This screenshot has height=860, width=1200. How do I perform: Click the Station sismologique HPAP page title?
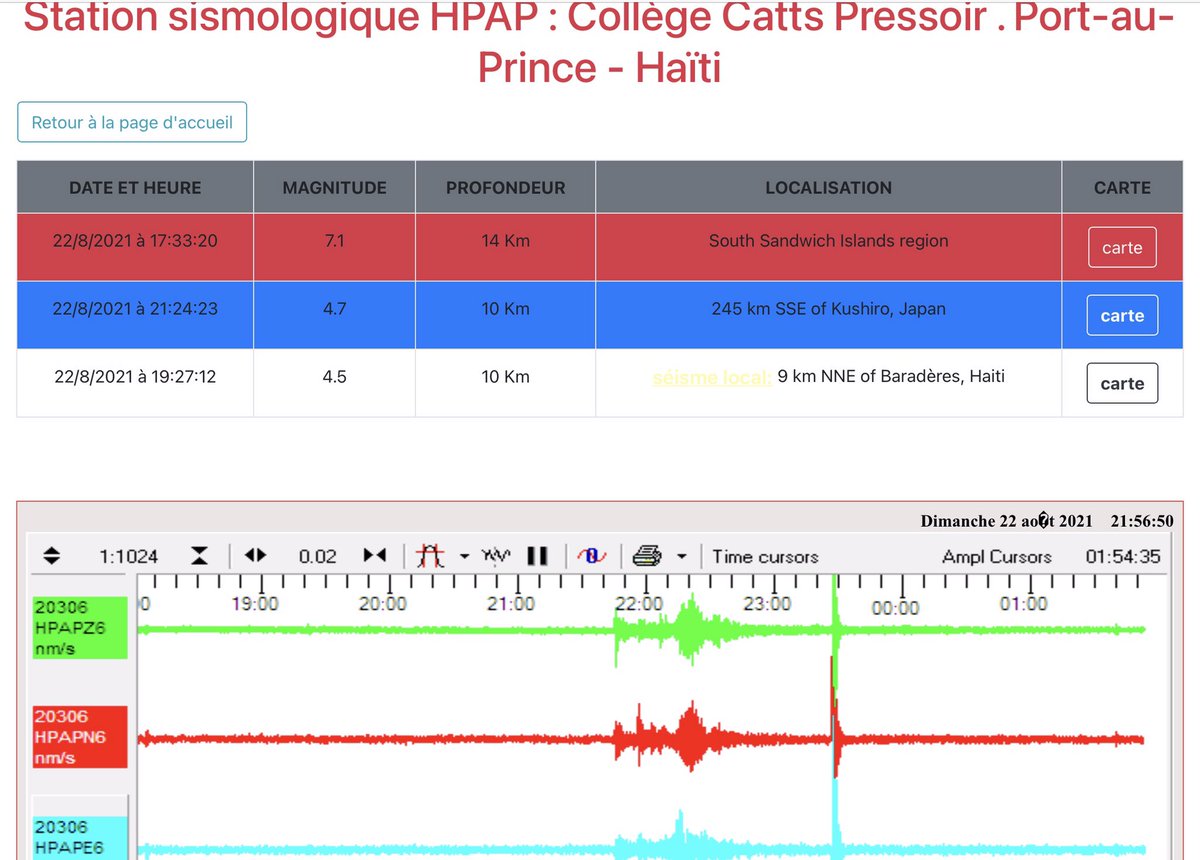point(600,42)
